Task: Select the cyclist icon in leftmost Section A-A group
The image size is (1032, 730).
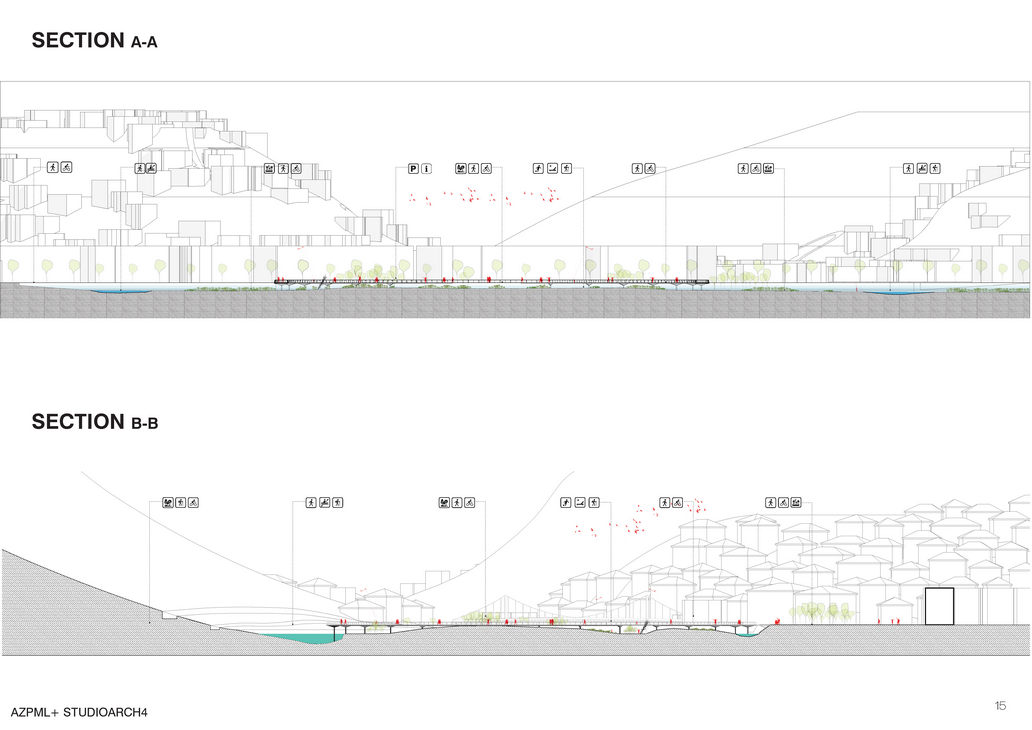Action: (x=66, y=168)
